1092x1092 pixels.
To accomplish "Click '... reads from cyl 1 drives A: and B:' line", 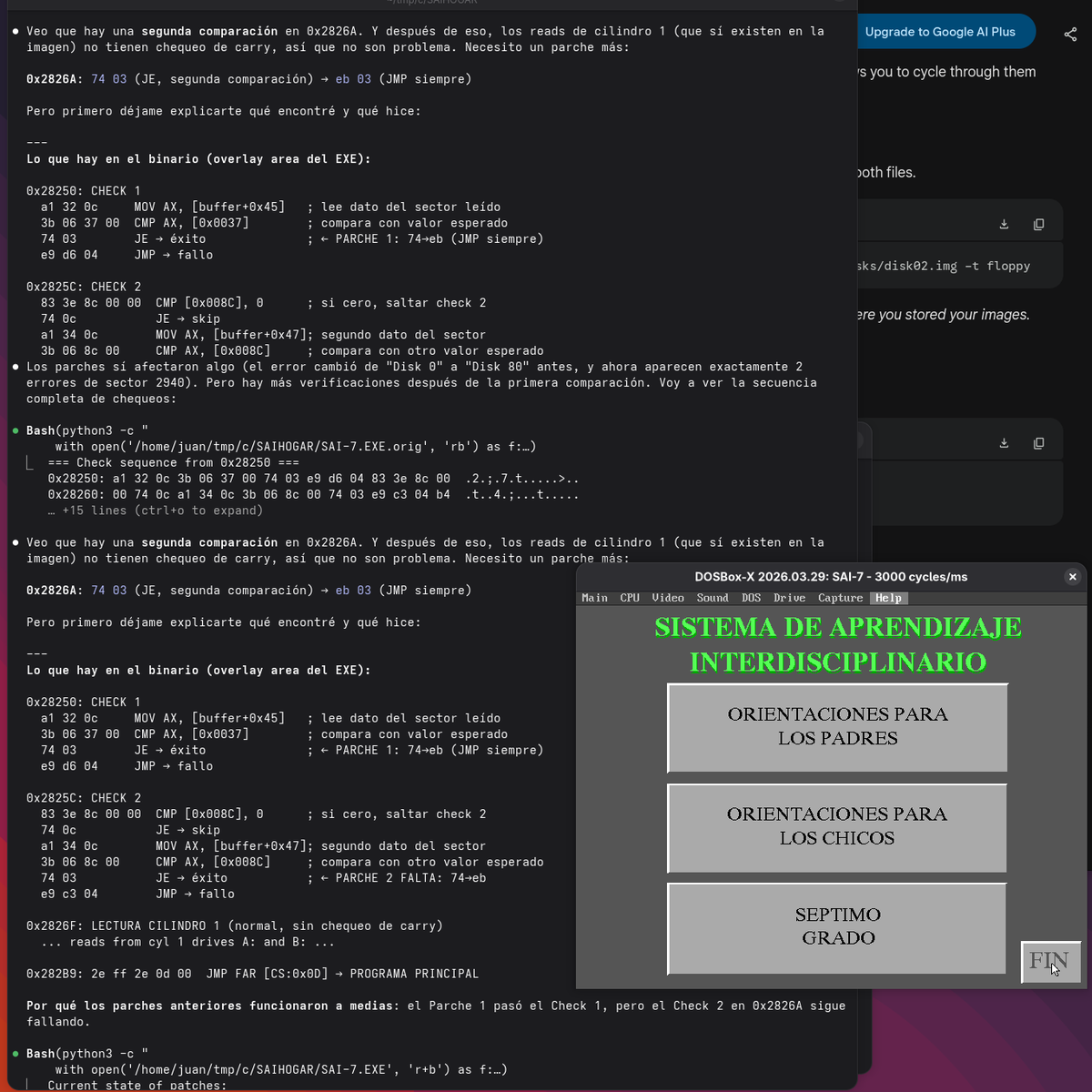I will (x=187, y=942).
